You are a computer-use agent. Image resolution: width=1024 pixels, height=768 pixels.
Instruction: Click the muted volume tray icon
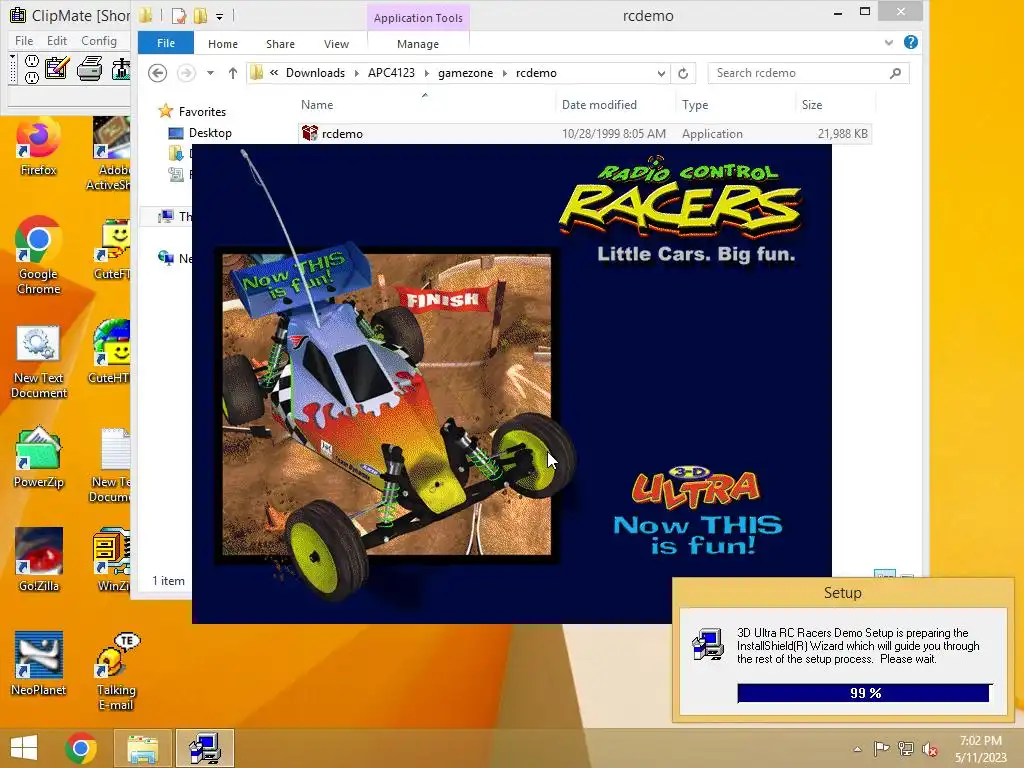(929, 748)
